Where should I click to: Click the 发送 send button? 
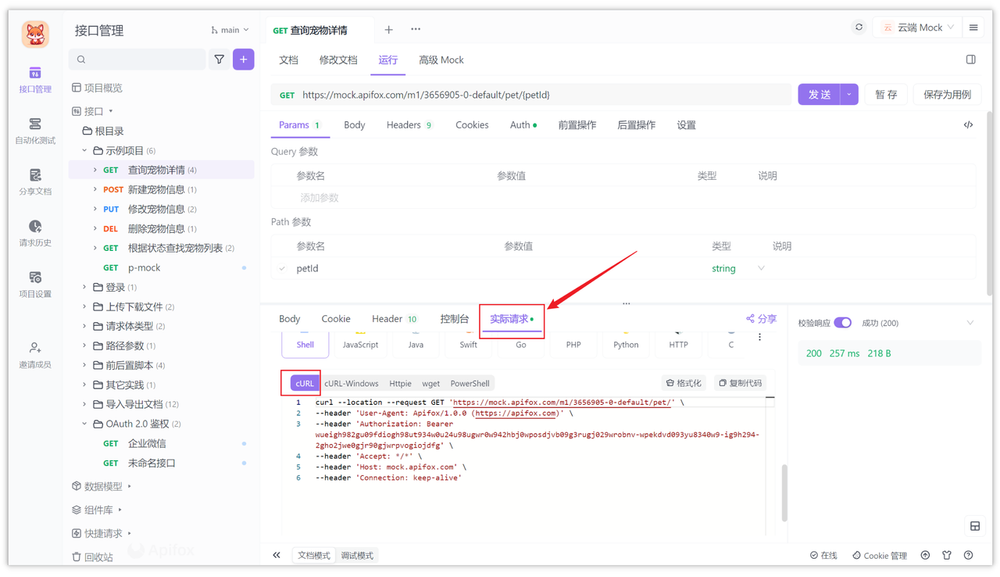[x=820, y=94]
